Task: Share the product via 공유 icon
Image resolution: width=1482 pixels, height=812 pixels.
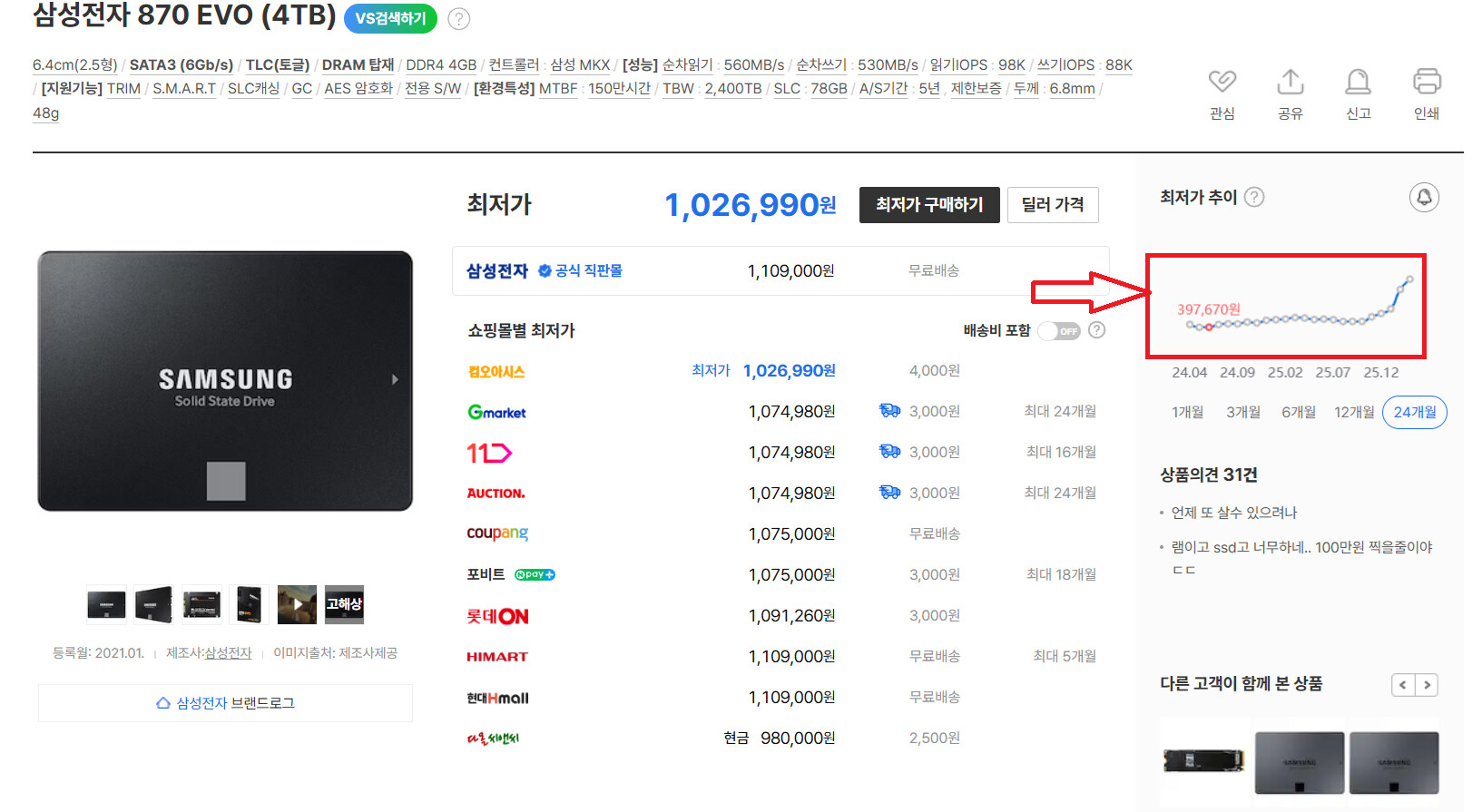Action: pos(1290,82)
